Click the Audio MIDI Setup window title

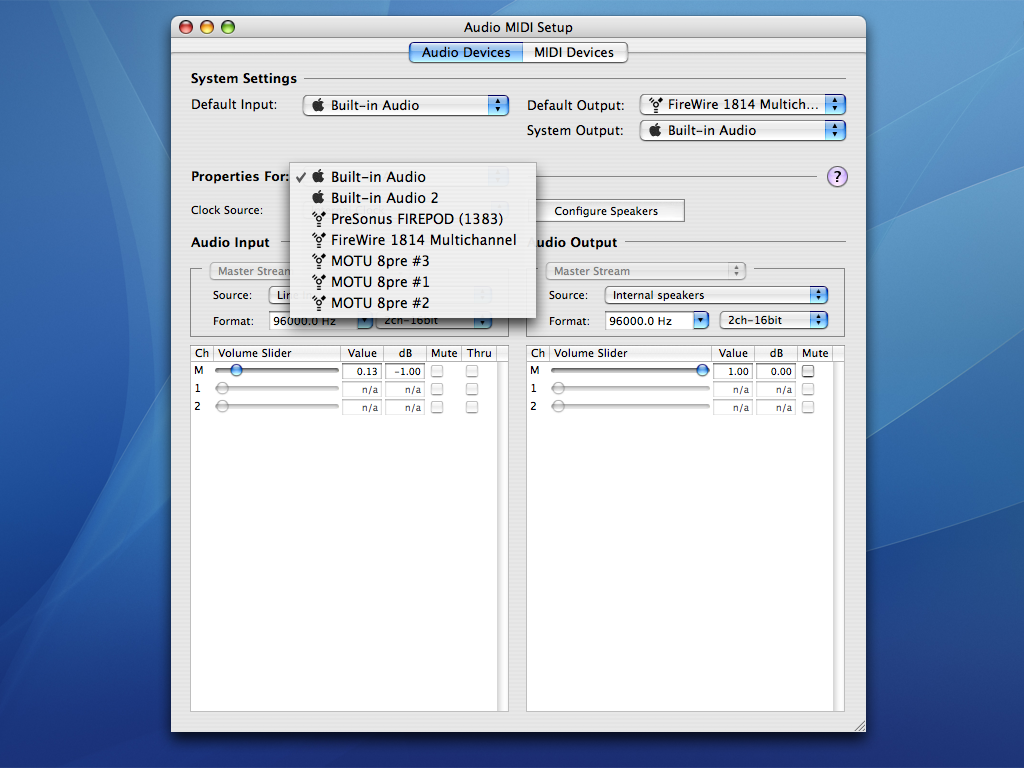click(x=518, y=27)
